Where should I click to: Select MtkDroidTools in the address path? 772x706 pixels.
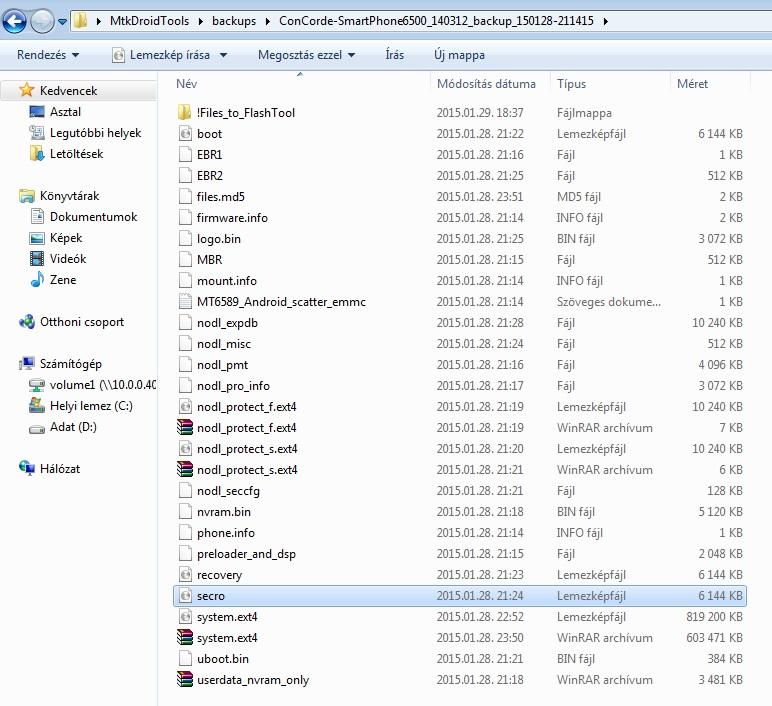pos(149,21)
